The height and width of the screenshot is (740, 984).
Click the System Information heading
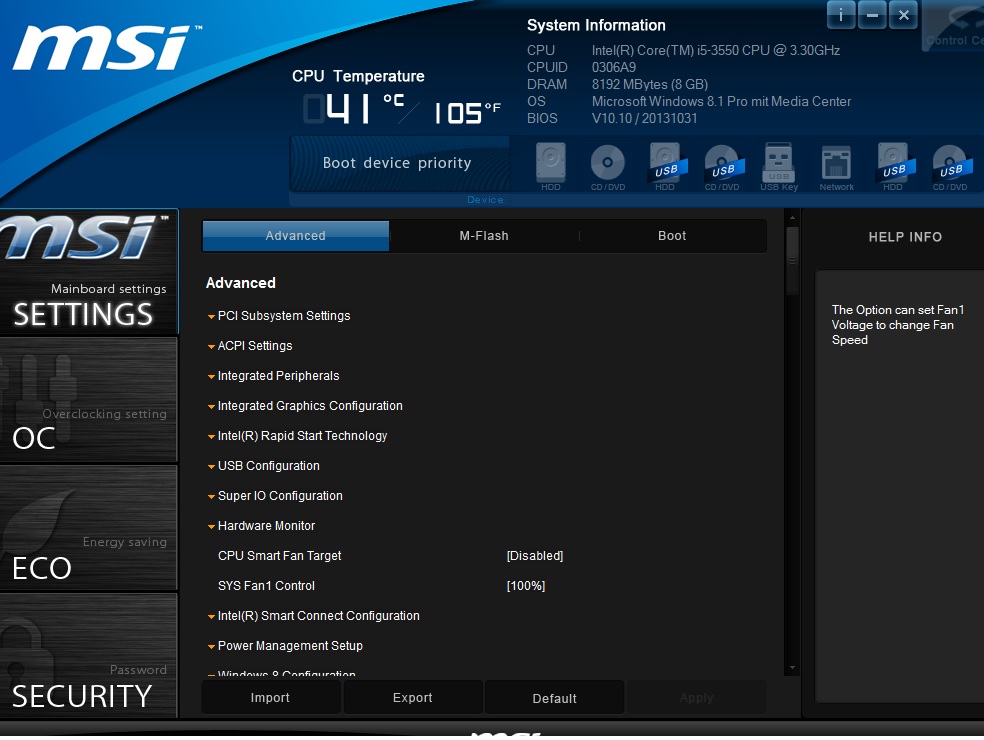tap(596, 26)
